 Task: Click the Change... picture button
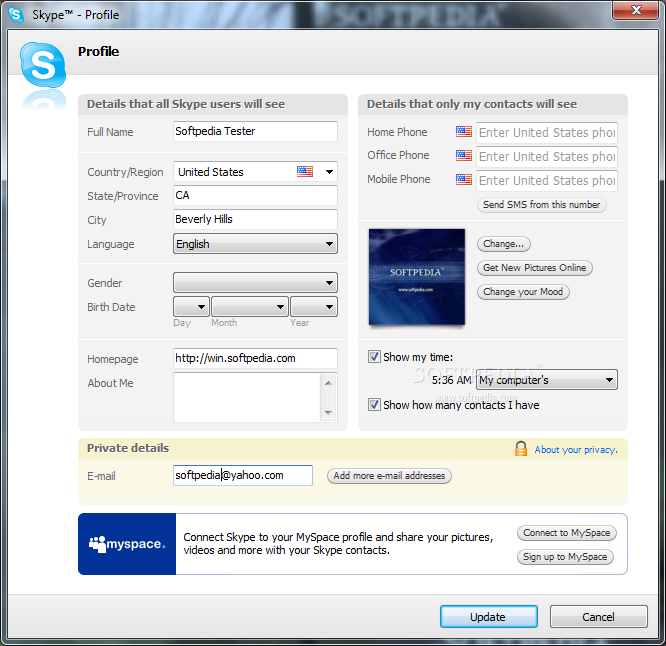[504, 244]
